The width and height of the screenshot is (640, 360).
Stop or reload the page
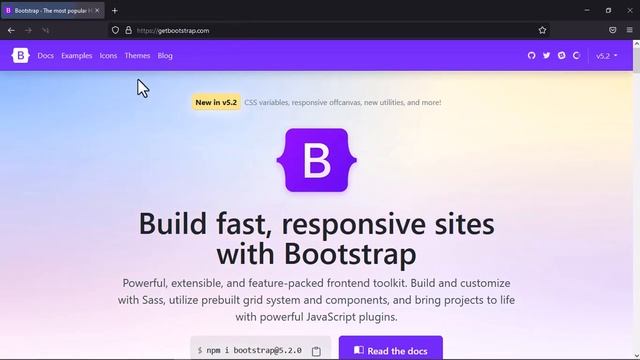pyautogui.click(x=45, y=31)
